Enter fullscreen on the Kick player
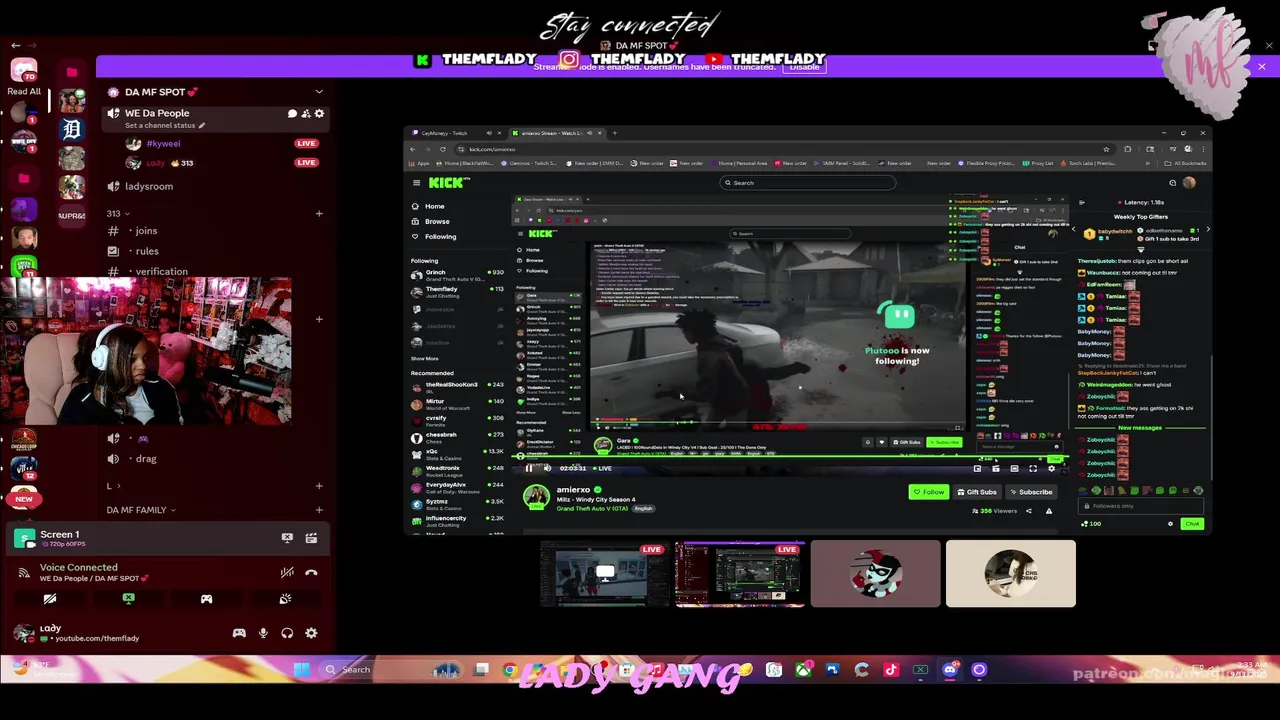The height and width of the screenshot is (720, 1280). pyautogui.click(x=1032, y=468)
